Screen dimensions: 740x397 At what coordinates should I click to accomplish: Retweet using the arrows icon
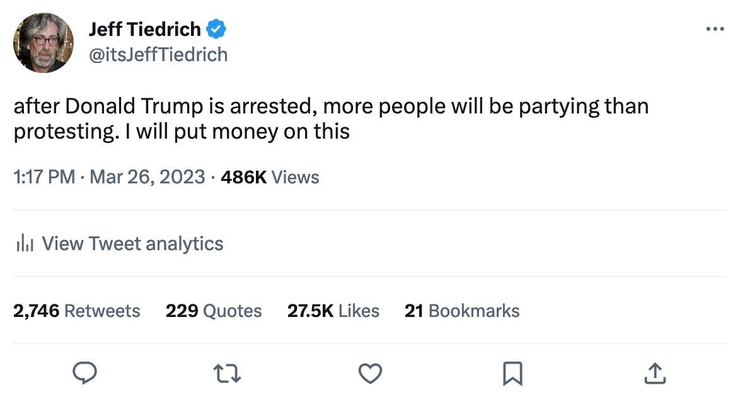pyautogui.click(x=227, y=373)
